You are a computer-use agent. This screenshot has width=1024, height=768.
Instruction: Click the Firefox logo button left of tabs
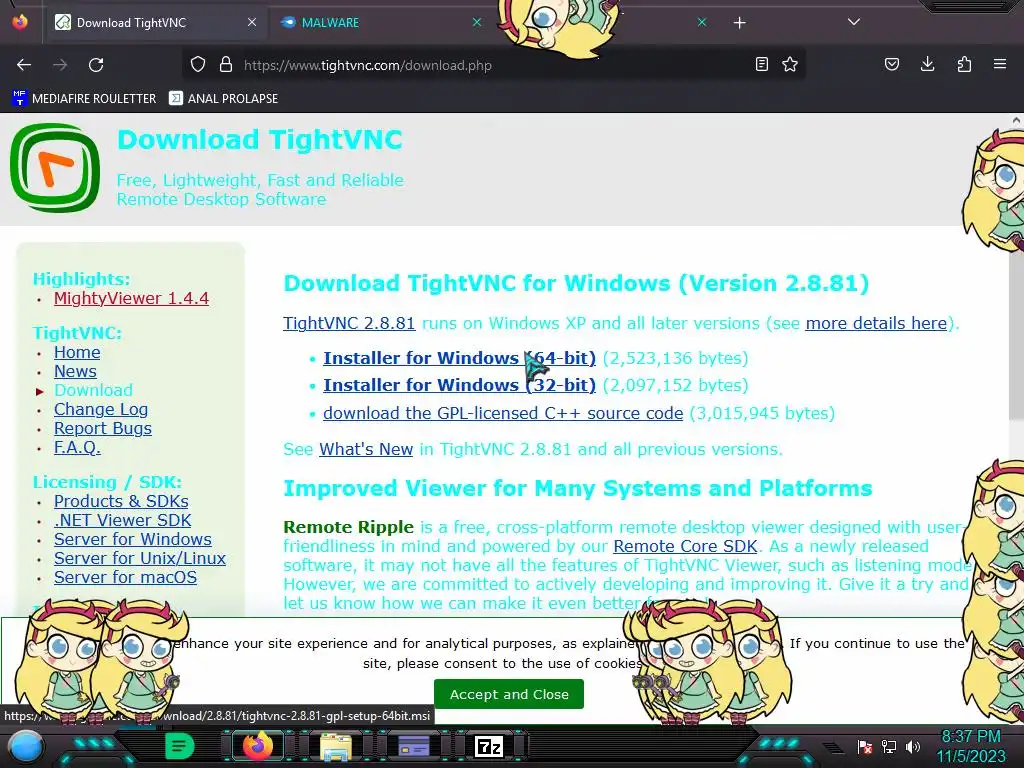(20, 22)
